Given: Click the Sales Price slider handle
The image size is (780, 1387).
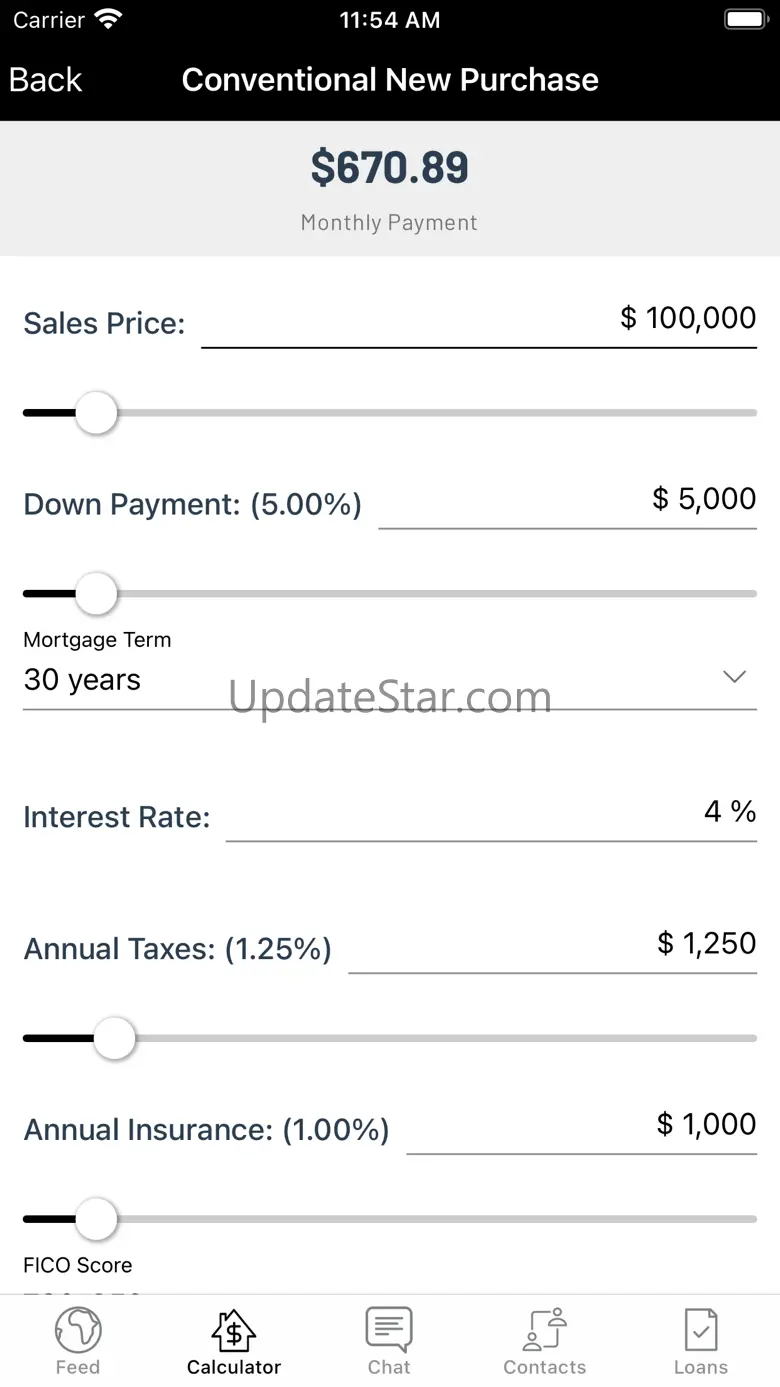Looking at the screenshot, I should coord(97,413).
